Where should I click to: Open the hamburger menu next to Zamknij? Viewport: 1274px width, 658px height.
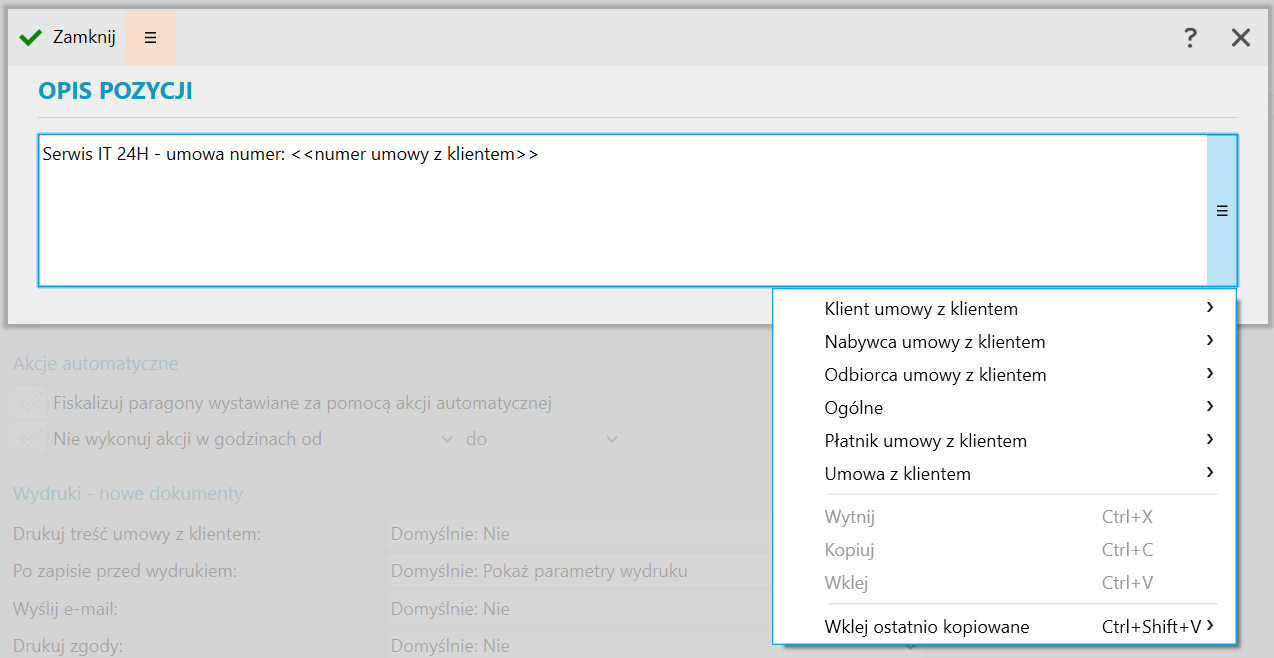point(151,38)
